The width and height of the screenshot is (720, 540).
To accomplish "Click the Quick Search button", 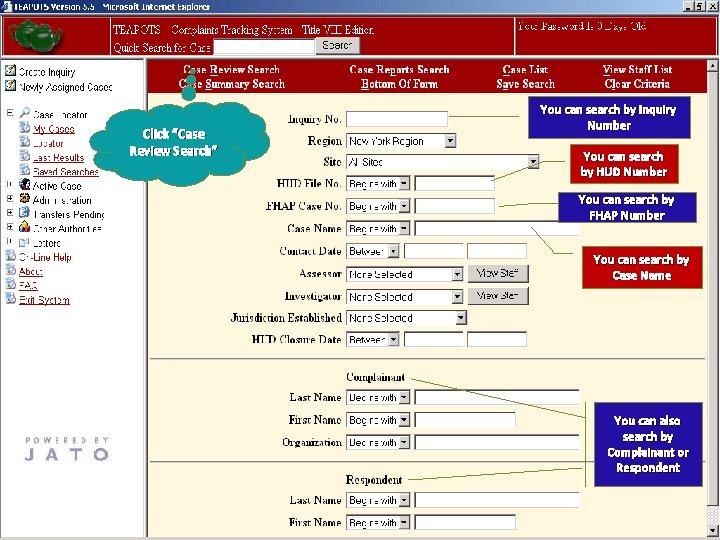I will pyautogui.click(x=338, y=45).
